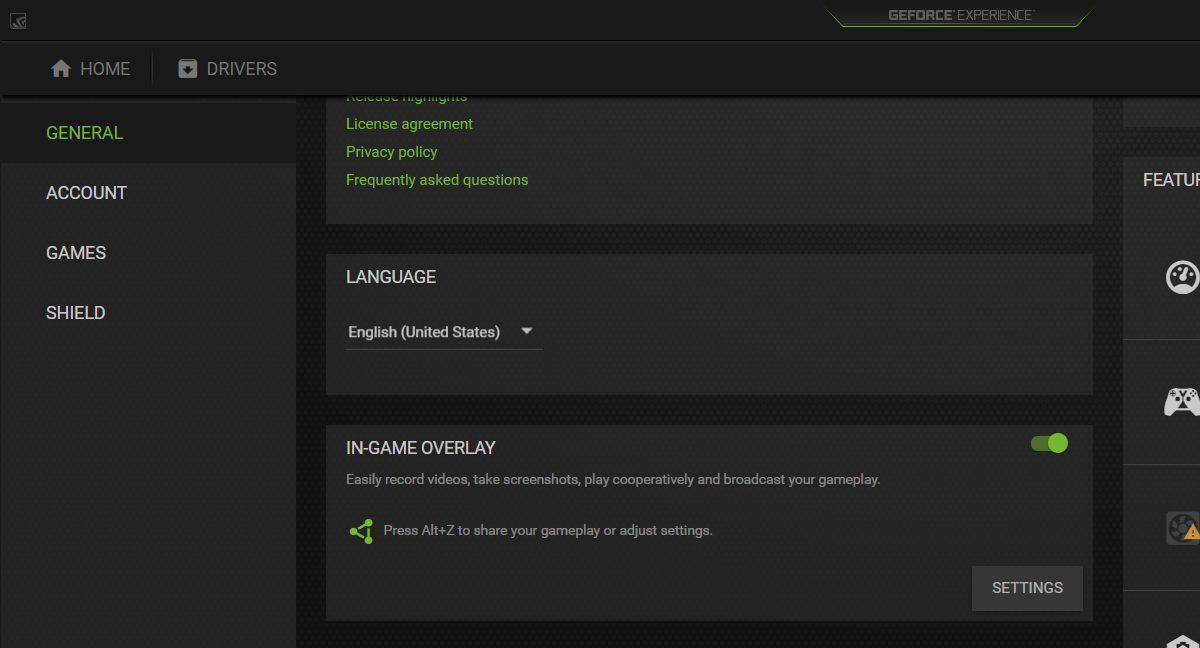This screenshot has height=648, width=1200.
Task: Open the English (United States) language dropdown
Action: pyautogui.click(x=443, y=332)
